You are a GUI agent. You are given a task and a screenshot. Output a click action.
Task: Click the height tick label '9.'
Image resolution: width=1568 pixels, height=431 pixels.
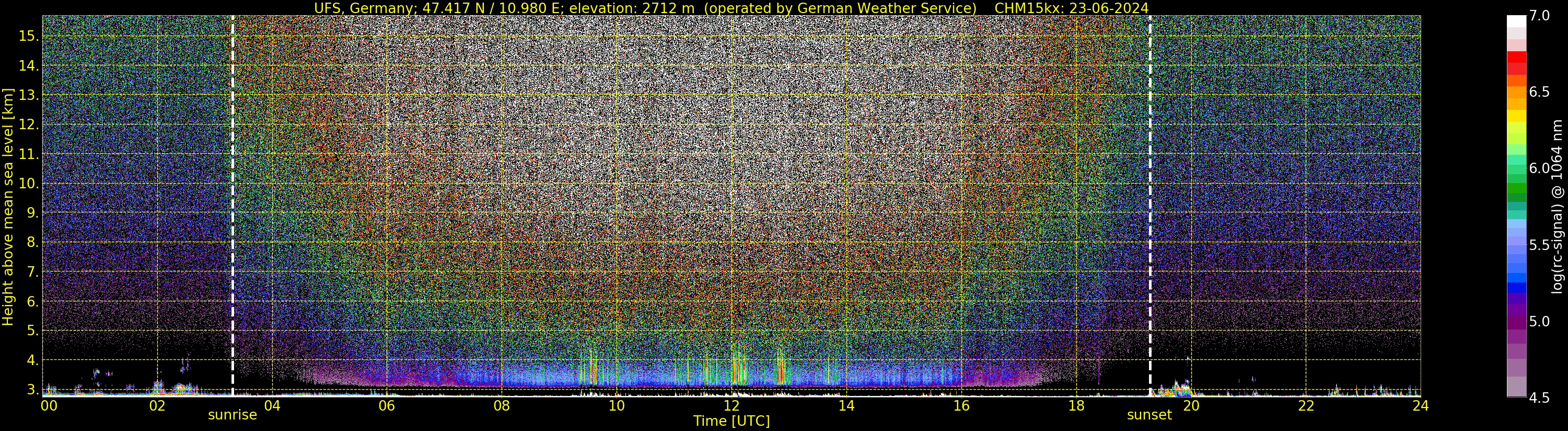tap(32, 213)
